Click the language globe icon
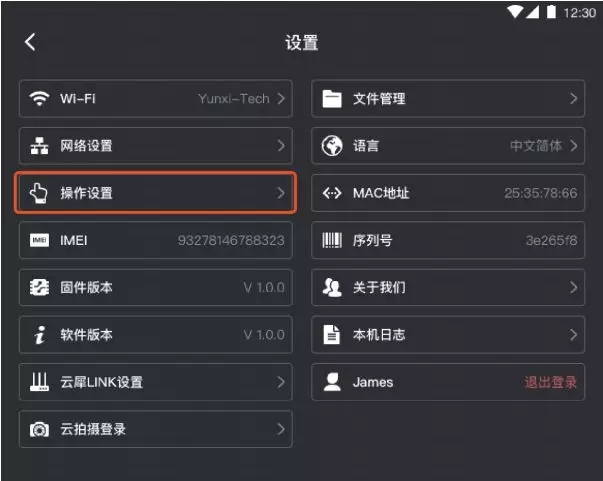 [x=331, y=146]
